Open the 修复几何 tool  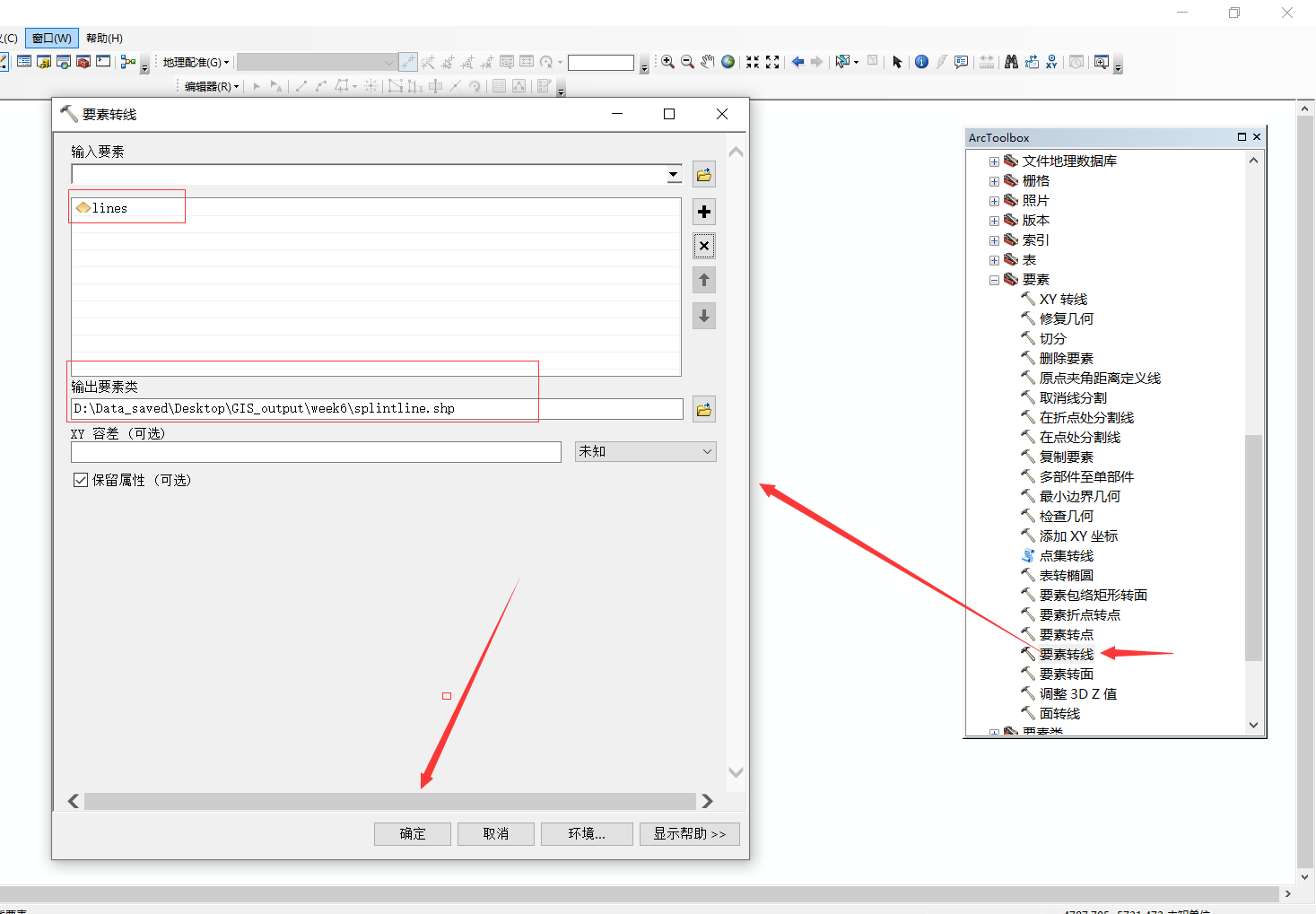tap(1066, 318)
